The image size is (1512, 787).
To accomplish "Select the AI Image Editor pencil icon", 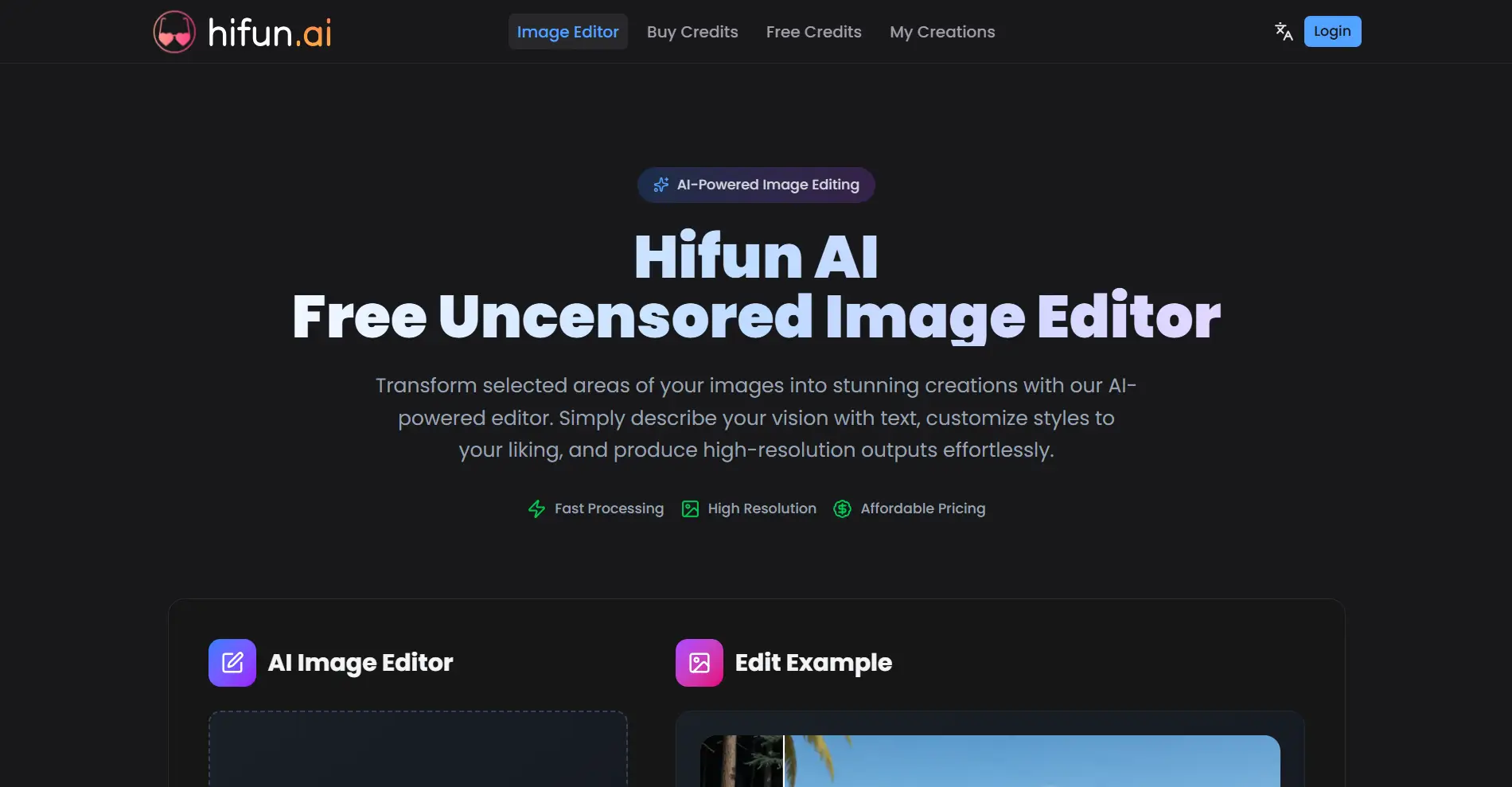I will coord(231,662).
